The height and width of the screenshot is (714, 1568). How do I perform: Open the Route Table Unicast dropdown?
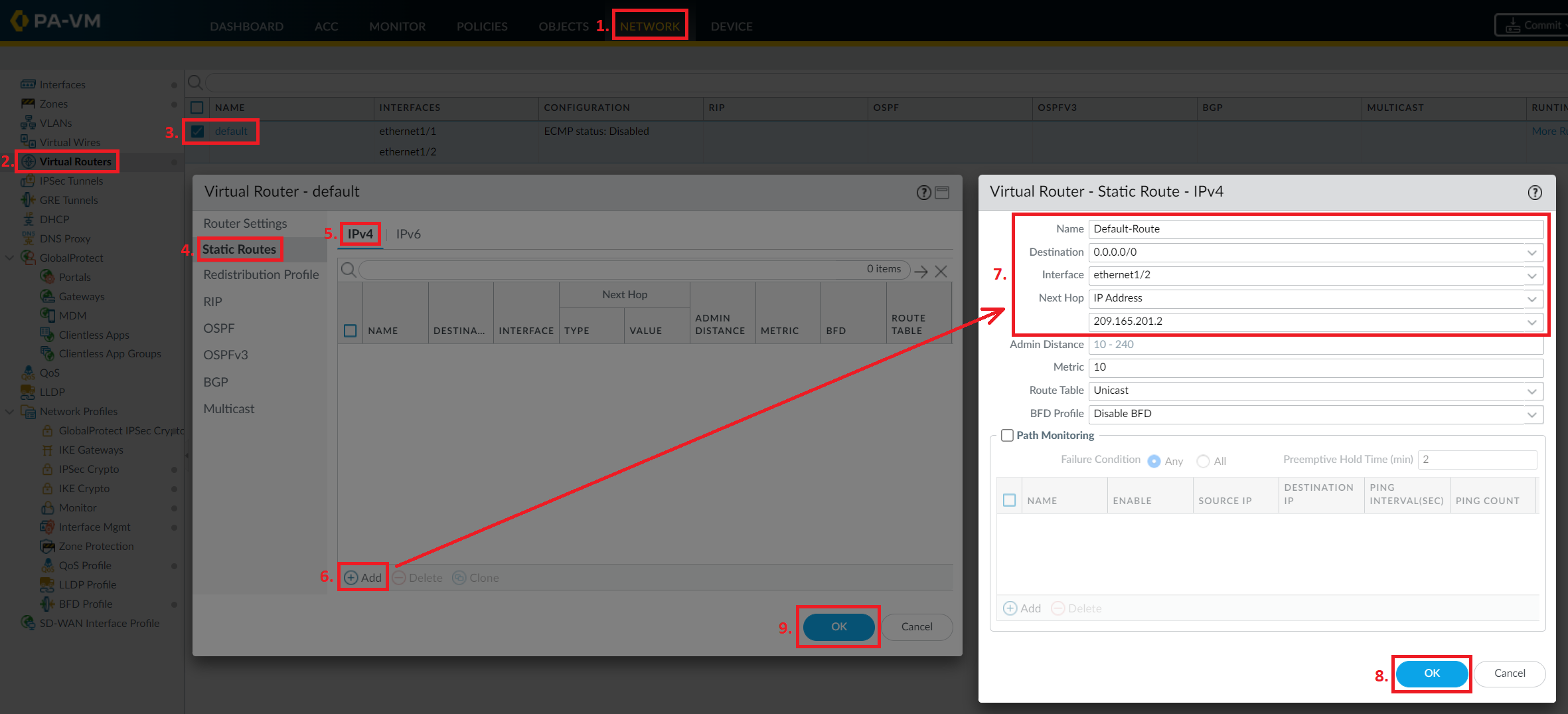tap(1532, 391)
